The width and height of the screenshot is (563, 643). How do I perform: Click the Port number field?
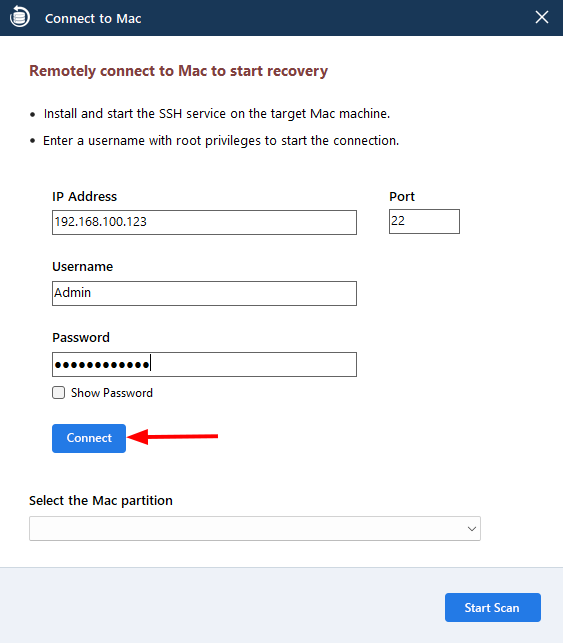[x=424, y=221]
